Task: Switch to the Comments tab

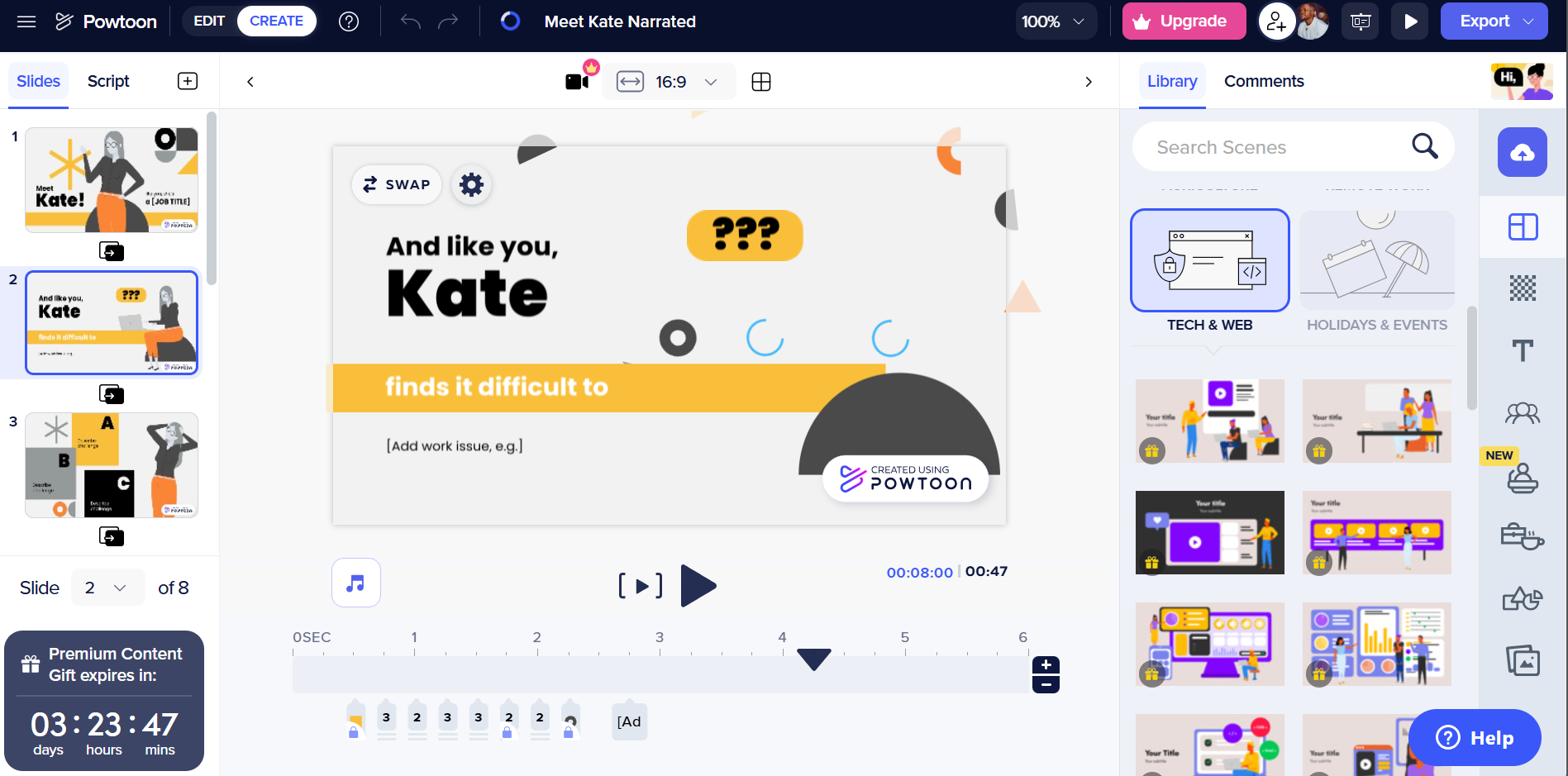Action: [x=1264, y=81]
